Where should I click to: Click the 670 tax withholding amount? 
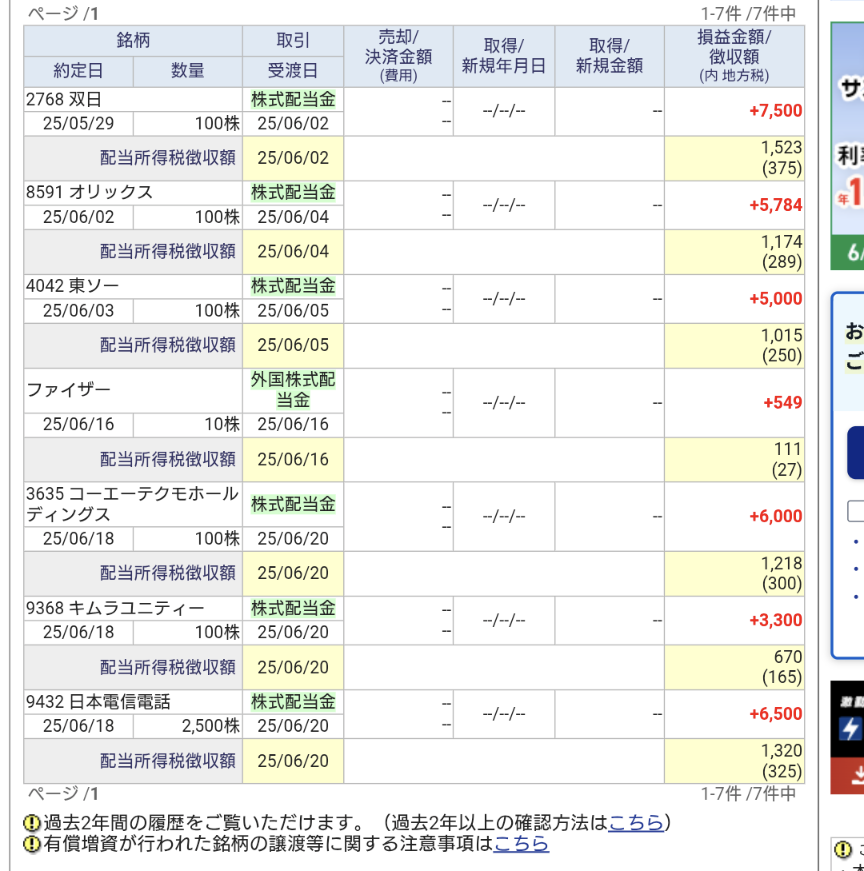[788, 657]
